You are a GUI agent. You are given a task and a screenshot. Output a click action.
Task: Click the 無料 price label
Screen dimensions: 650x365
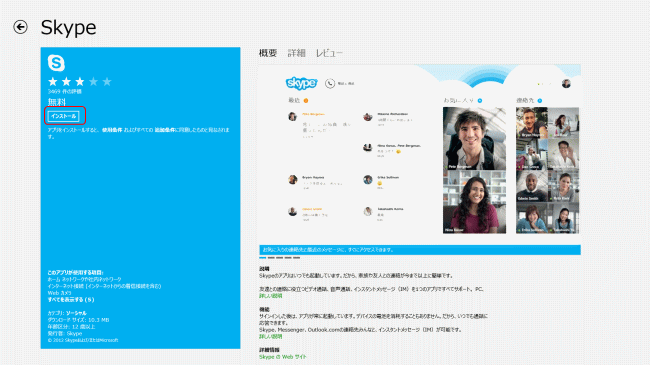[x=57, y=102]
